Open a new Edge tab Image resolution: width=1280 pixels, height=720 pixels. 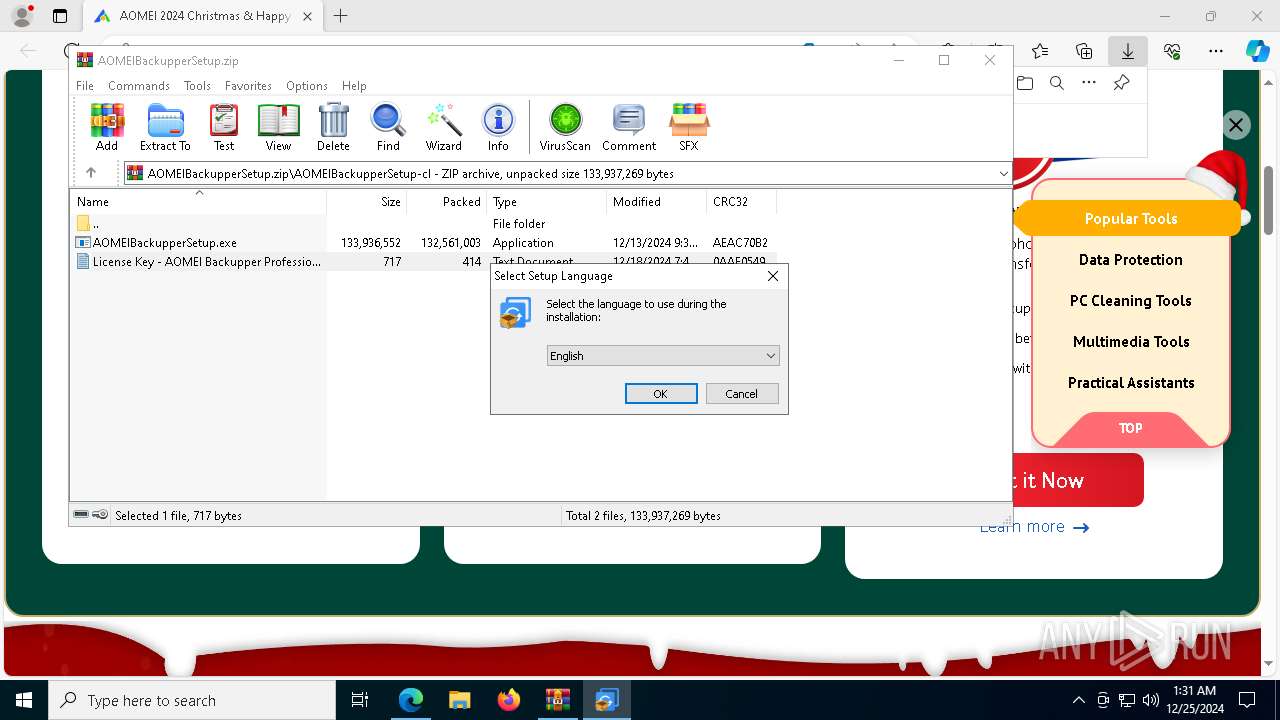click(340, 16)
